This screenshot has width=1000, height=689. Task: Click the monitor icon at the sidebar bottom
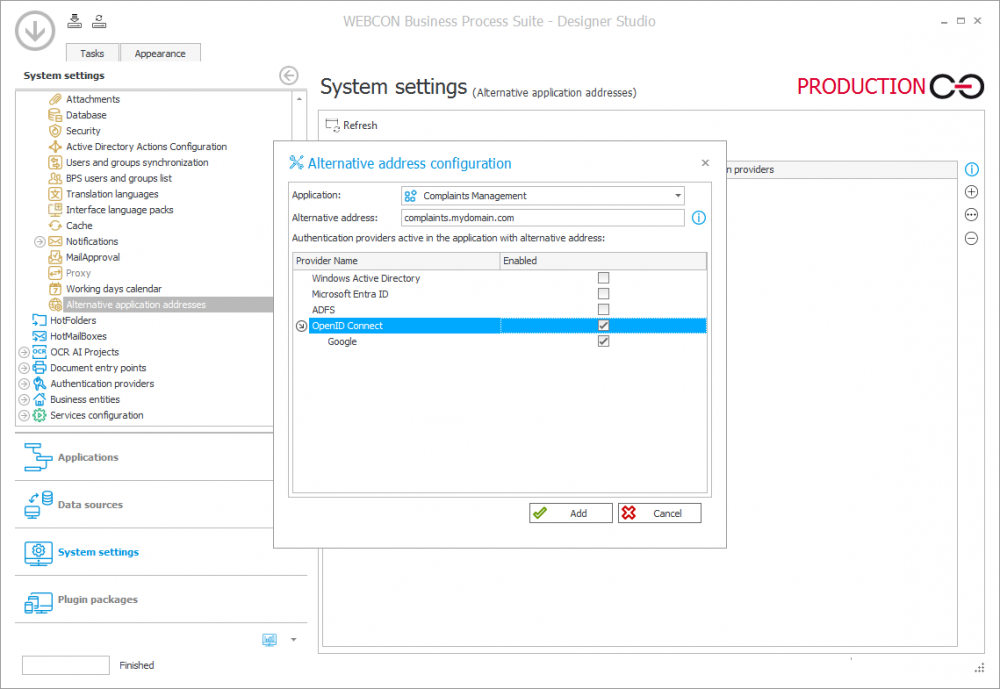270,640
